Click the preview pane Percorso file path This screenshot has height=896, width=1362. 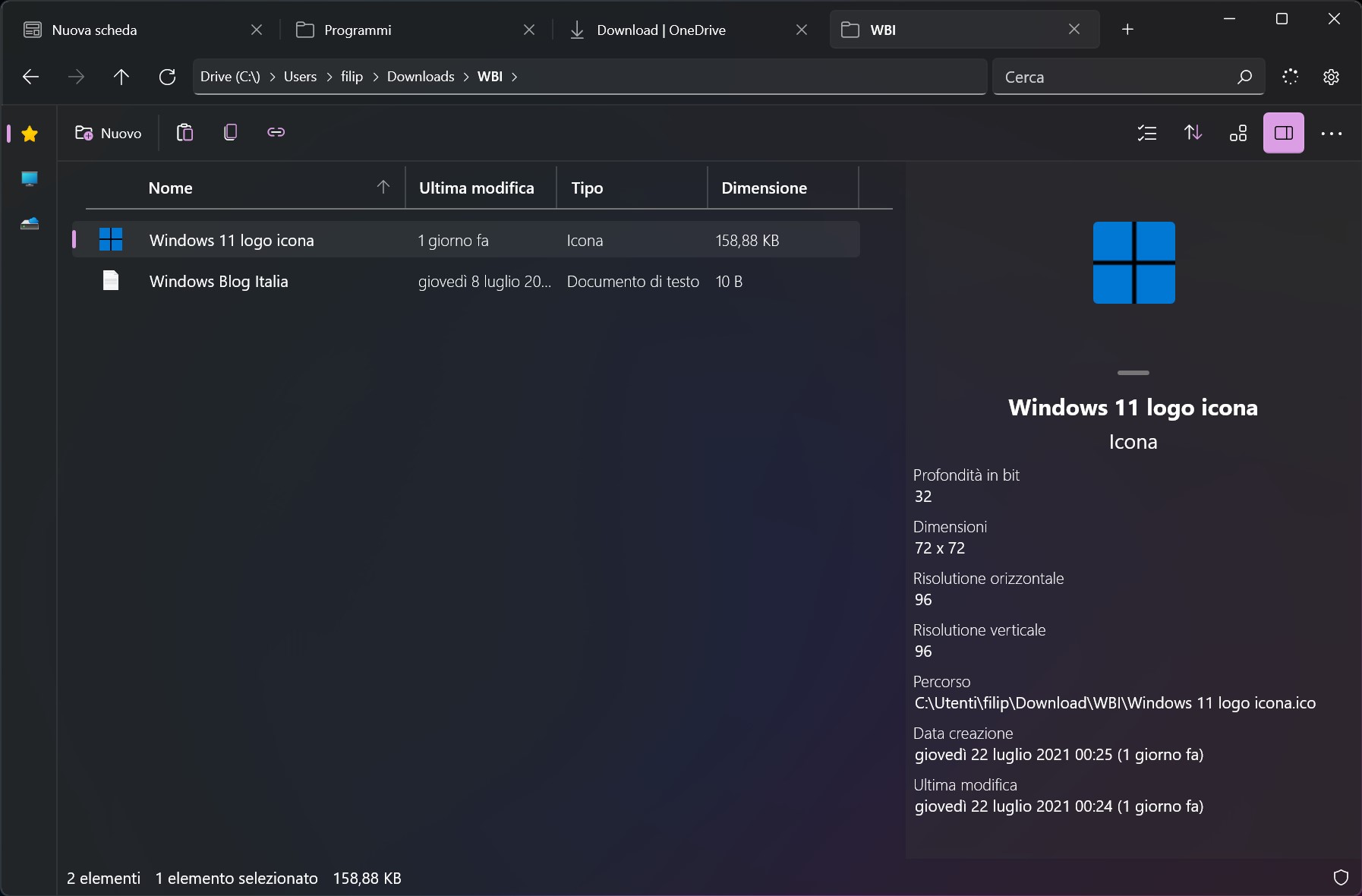(x=1115, y=703)
